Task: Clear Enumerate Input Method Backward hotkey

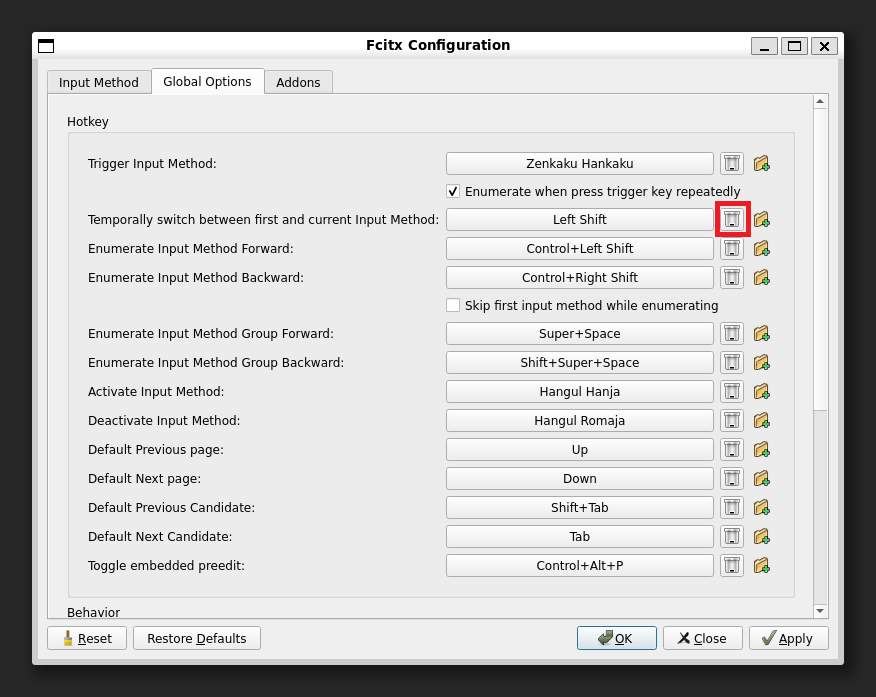Action: pos(731,278)
